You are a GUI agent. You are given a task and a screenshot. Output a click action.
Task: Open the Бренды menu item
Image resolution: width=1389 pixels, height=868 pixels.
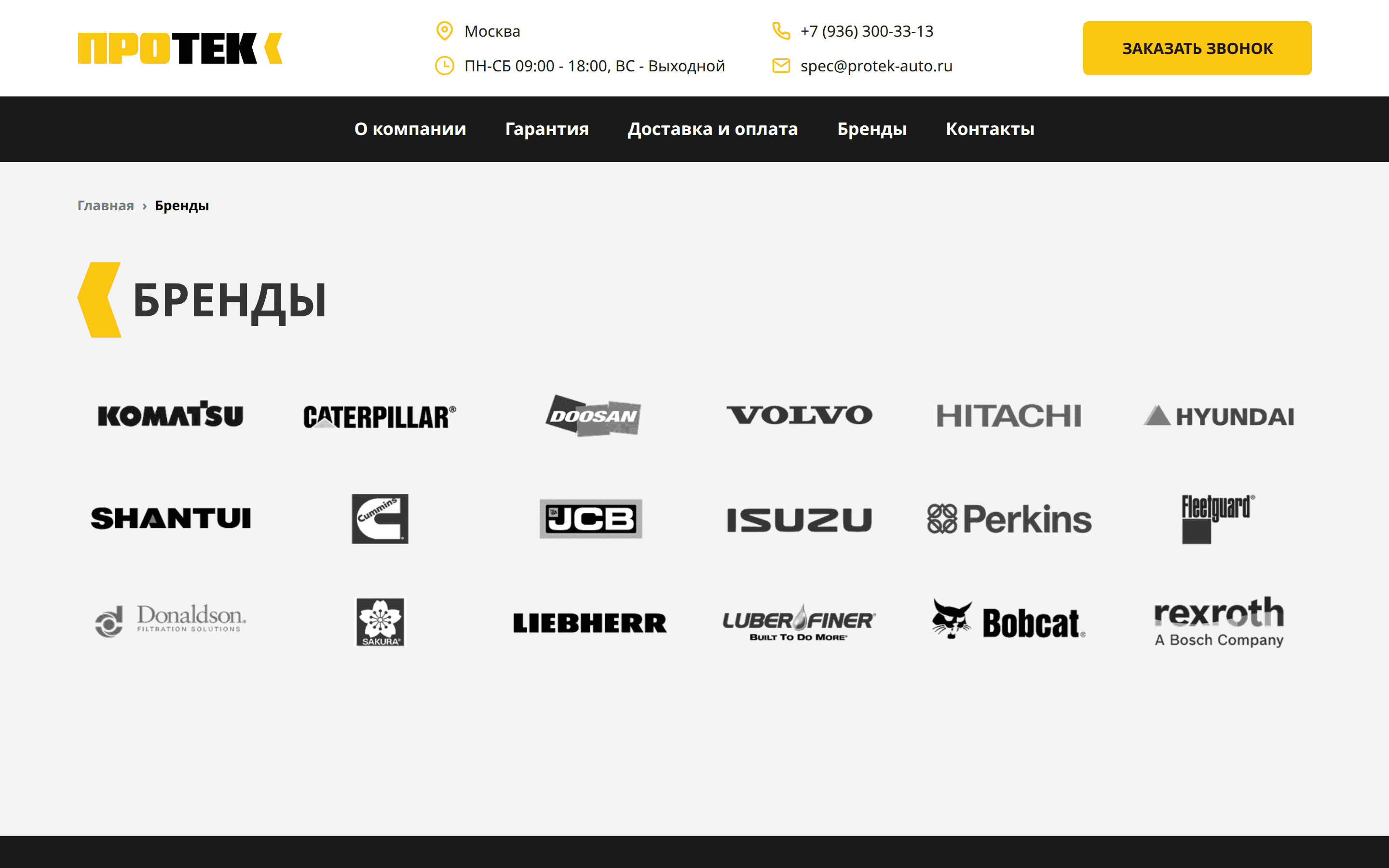tap(872, 129)
